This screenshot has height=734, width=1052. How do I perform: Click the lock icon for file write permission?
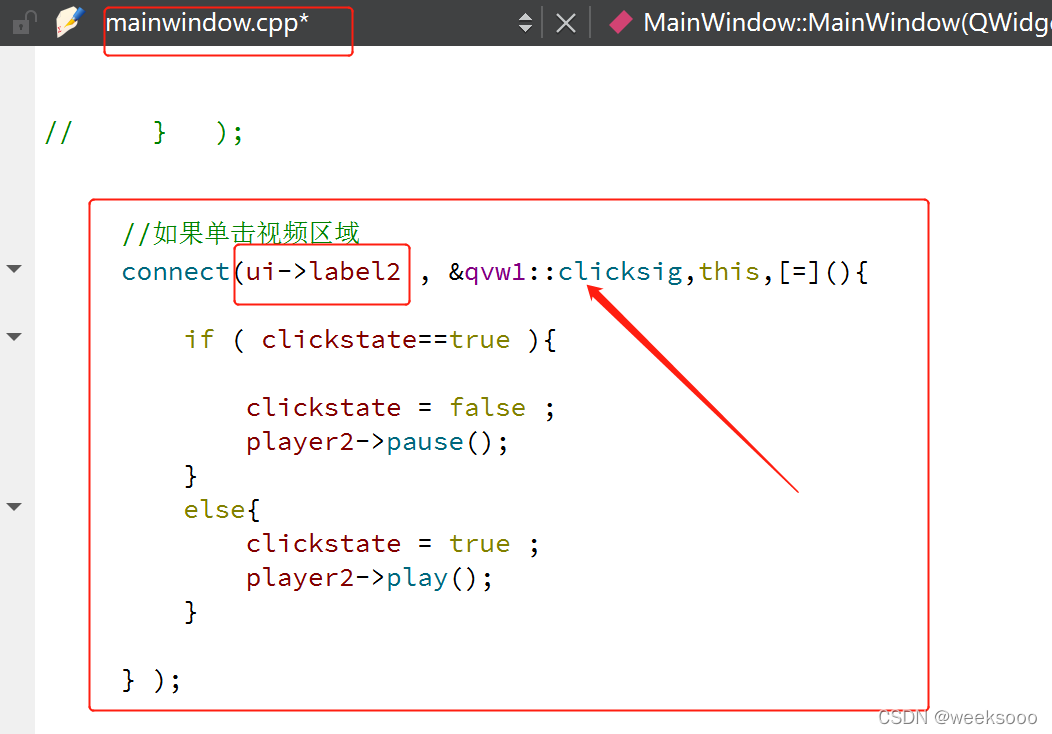23,22
